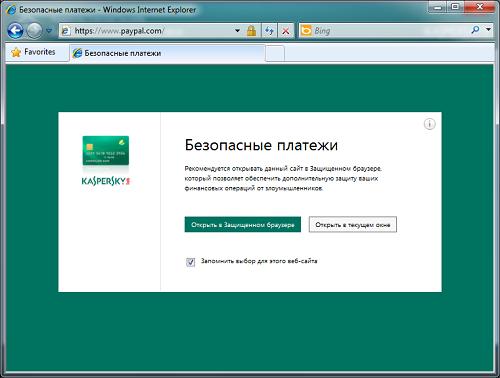Select the Безопасные платежи tab
Screen dimensions: 500x378
click(x=167, y=53)
